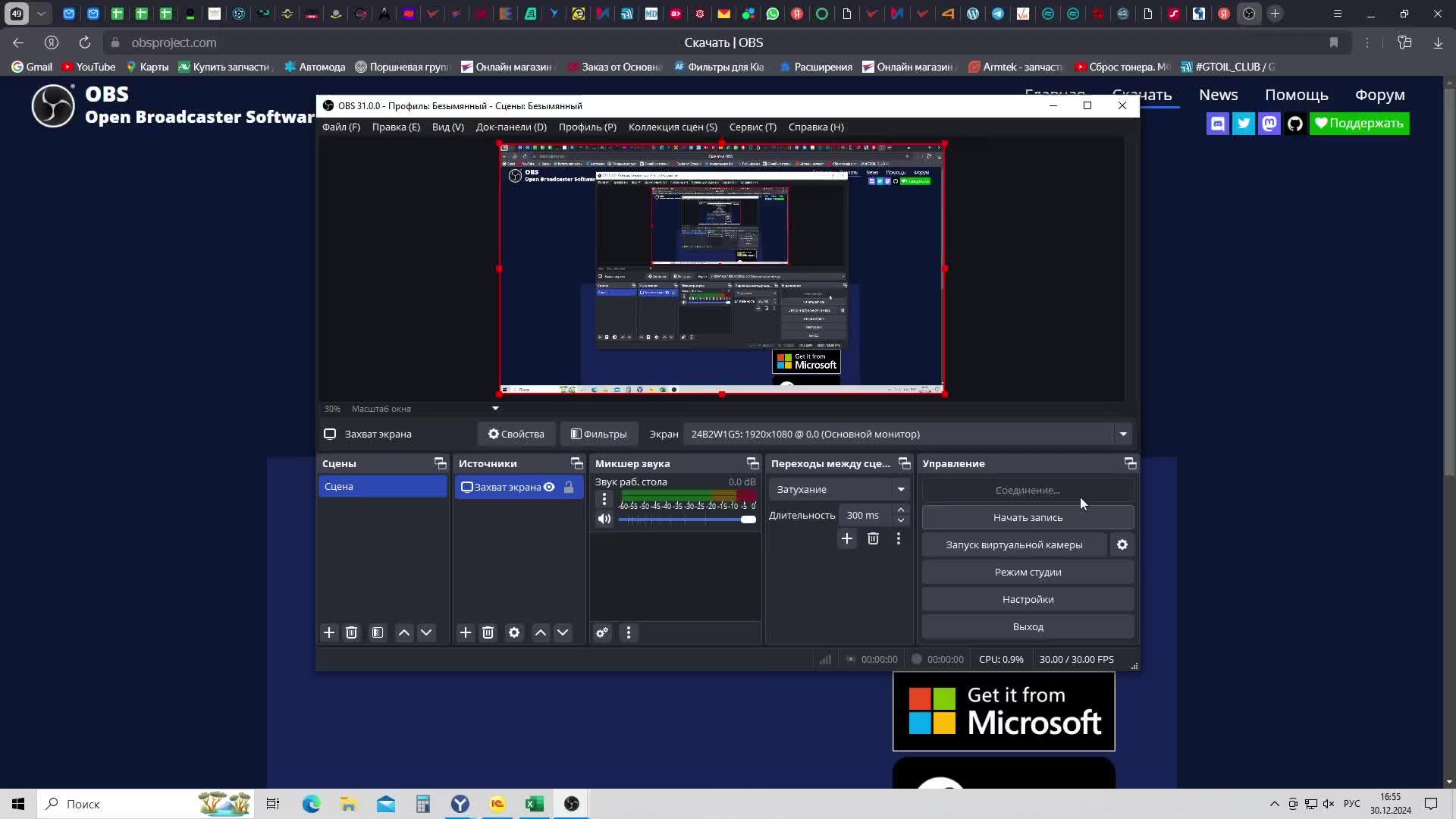1456x819 pixels.
Task: Click the transition duration 300 ms field
Action: coord(864,515)
